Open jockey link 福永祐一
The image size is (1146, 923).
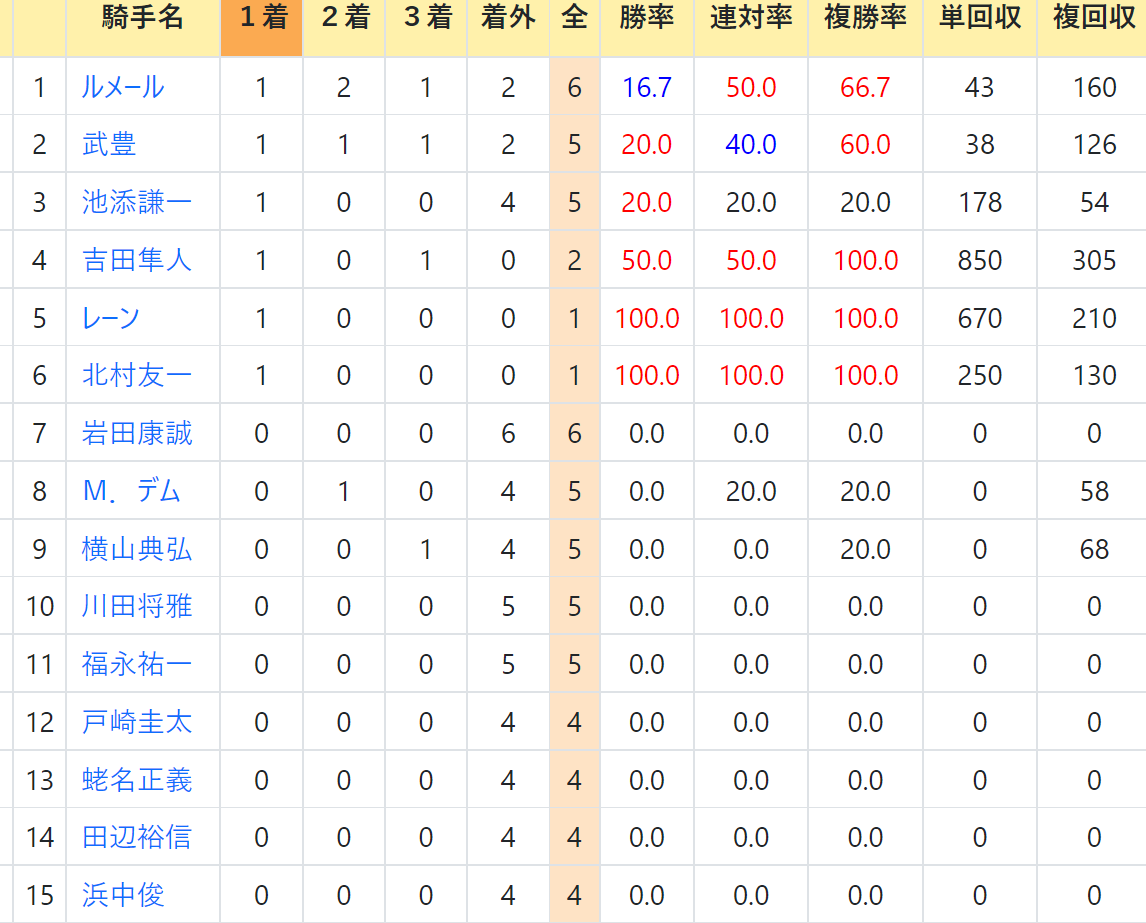[x=137, y=664]
